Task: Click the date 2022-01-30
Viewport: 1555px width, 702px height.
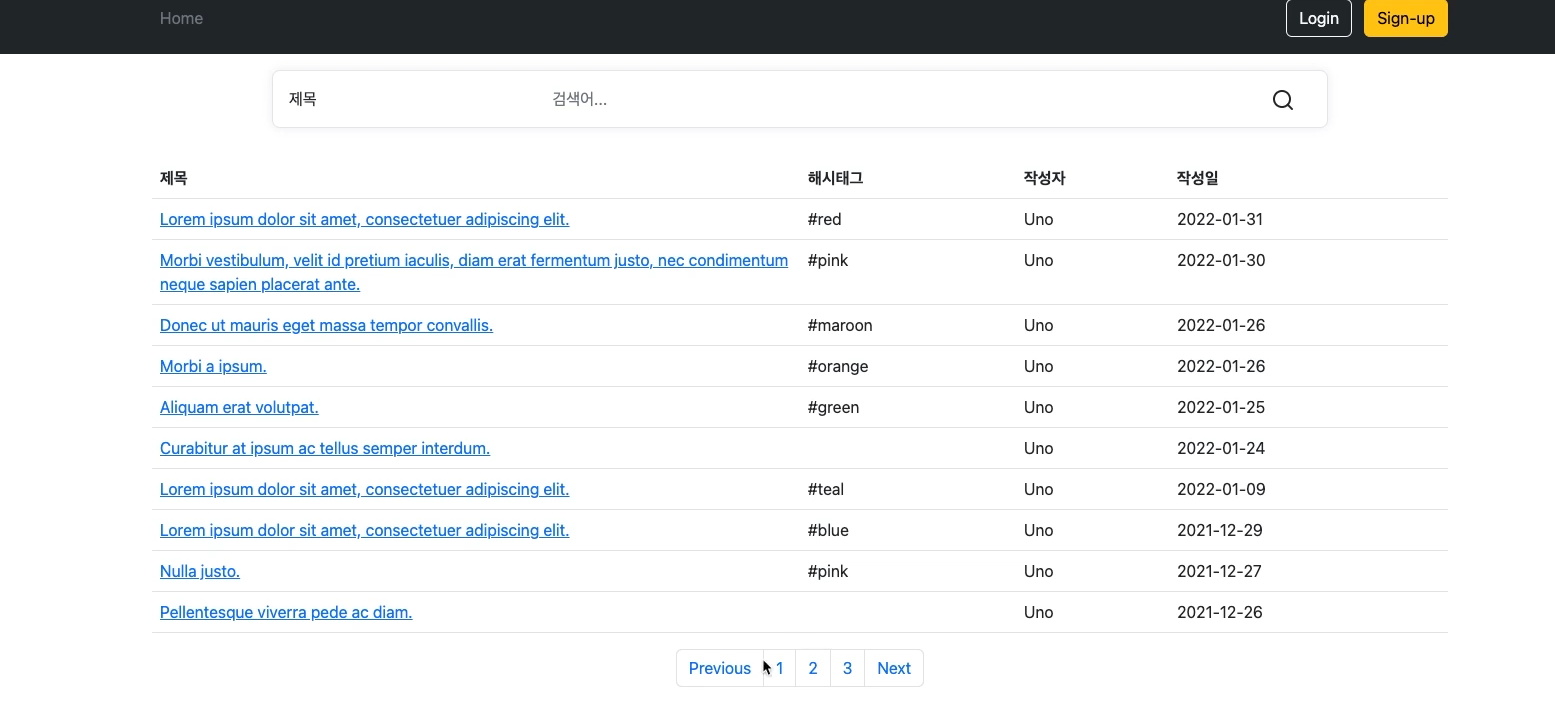Action: click(1221, 260)
